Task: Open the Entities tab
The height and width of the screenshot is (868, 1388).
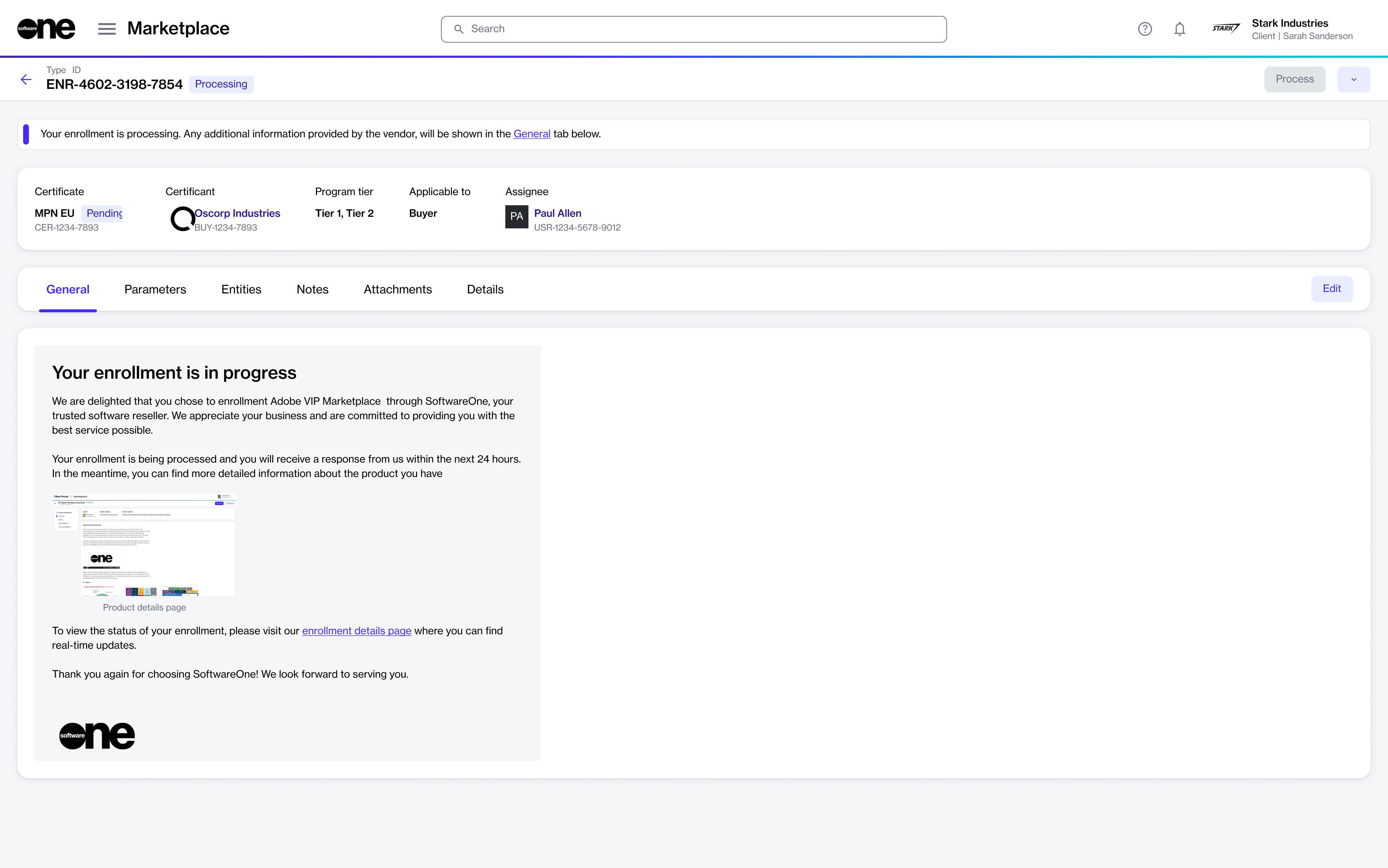Action: point(241,289)
